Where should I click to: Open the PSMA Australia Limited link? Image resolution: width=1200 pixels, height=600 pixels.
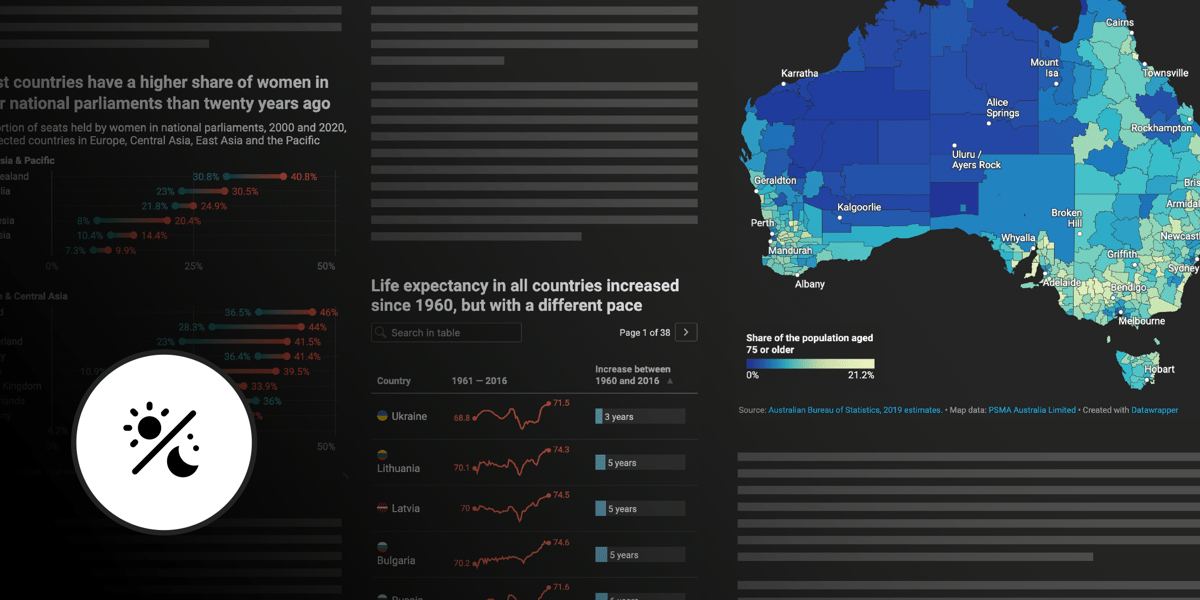pyautogui.click(x=1032, y=410)
